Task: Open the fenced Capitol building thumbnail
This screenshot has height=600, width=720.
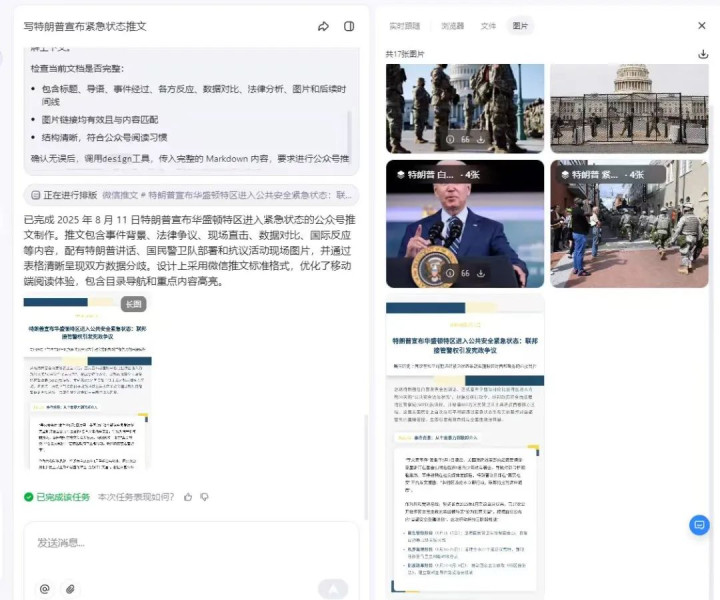Action: (x=630, y=108)
